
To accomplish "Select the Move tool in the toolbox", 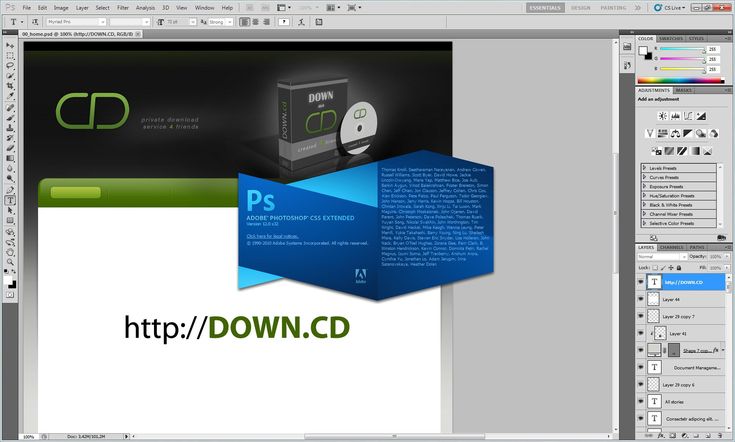I will click(10, 45).
